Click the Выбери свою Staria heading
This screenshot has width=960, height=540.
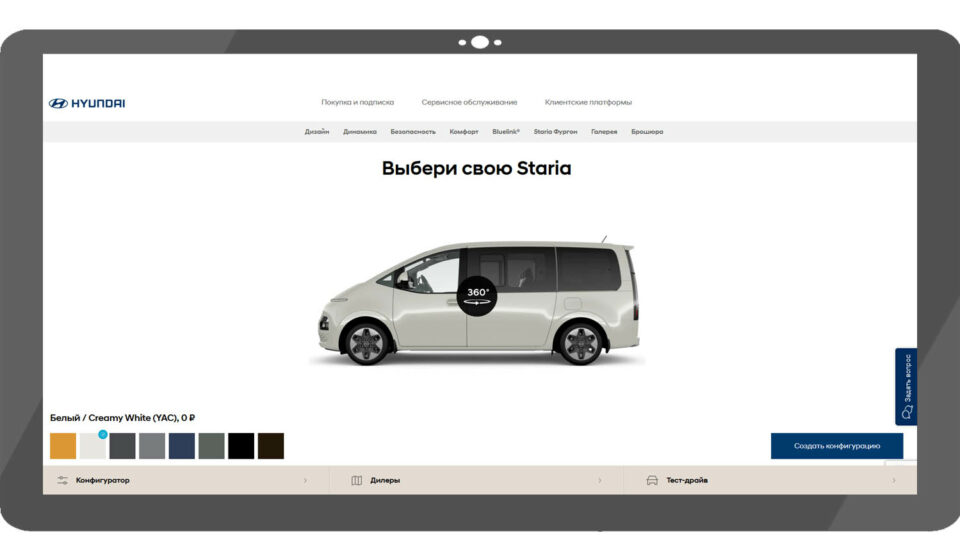tap(476, 168)
